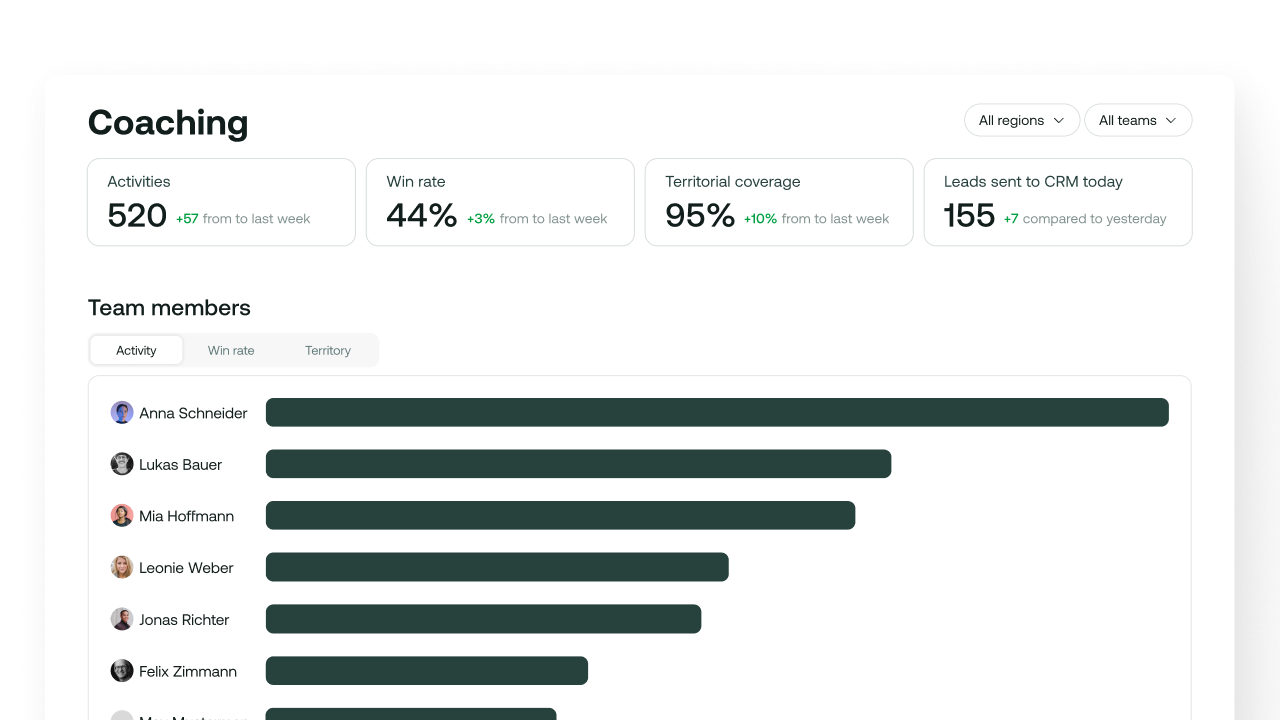Click Anna Schneider's avatar icon

(122, 413)
